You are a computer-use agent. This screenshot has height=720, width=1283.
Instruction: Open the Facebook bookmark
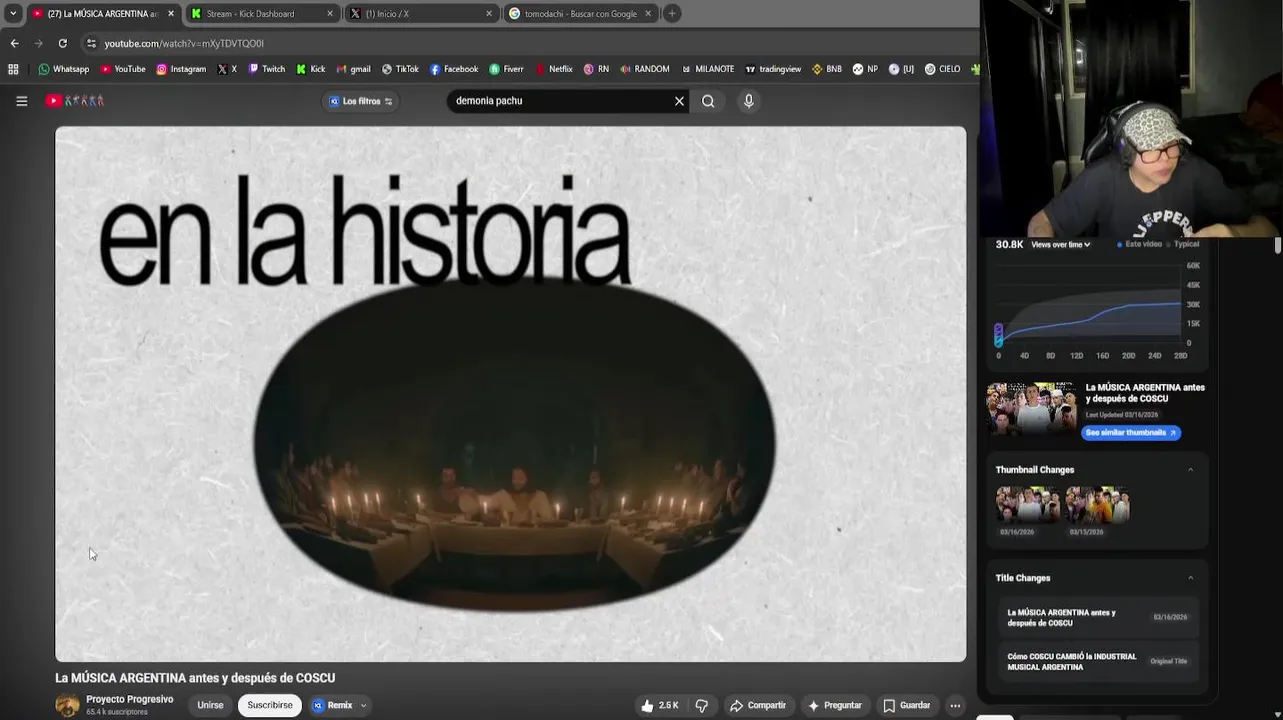tap(454, 69)
